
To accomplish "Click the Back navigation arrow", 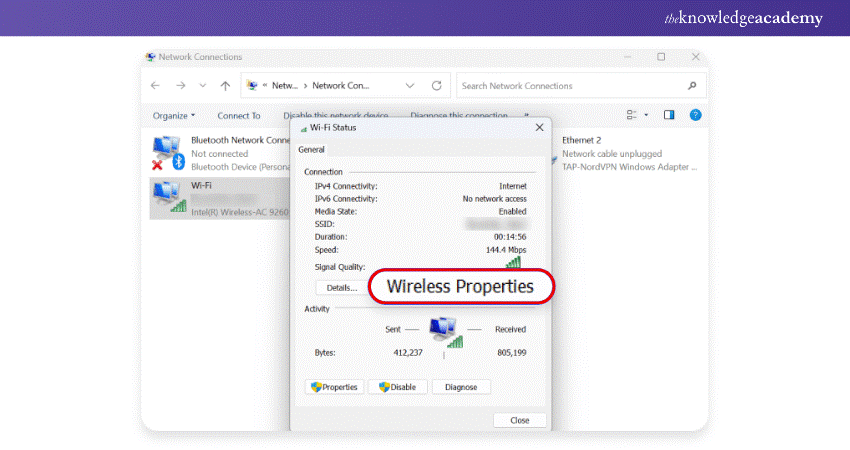I will pyautogui.click(x=156, y=86).
